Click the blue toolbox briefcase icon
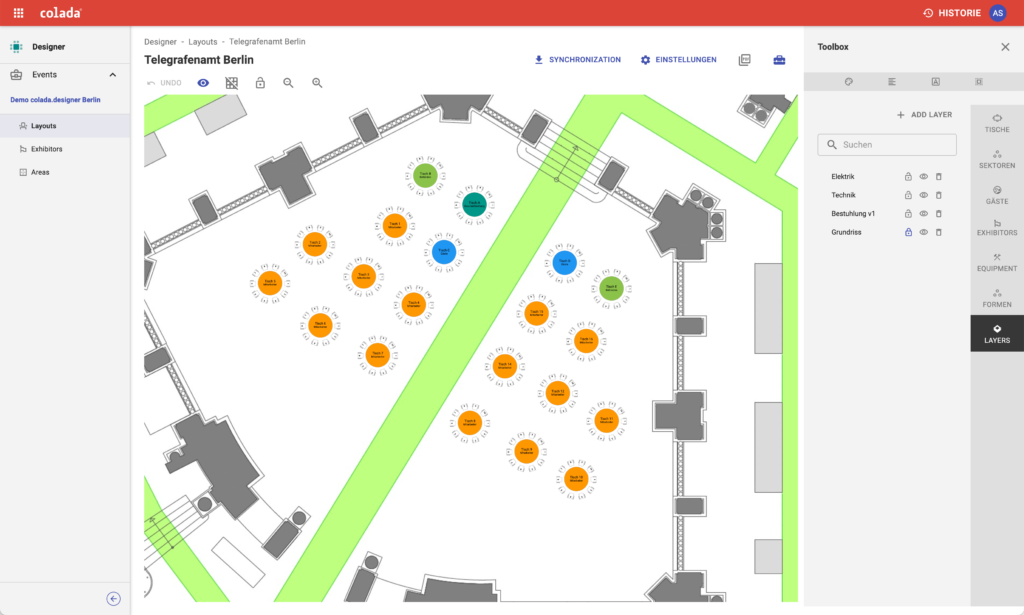Screen dimensions: 1024x615 (x=779, y=60)
